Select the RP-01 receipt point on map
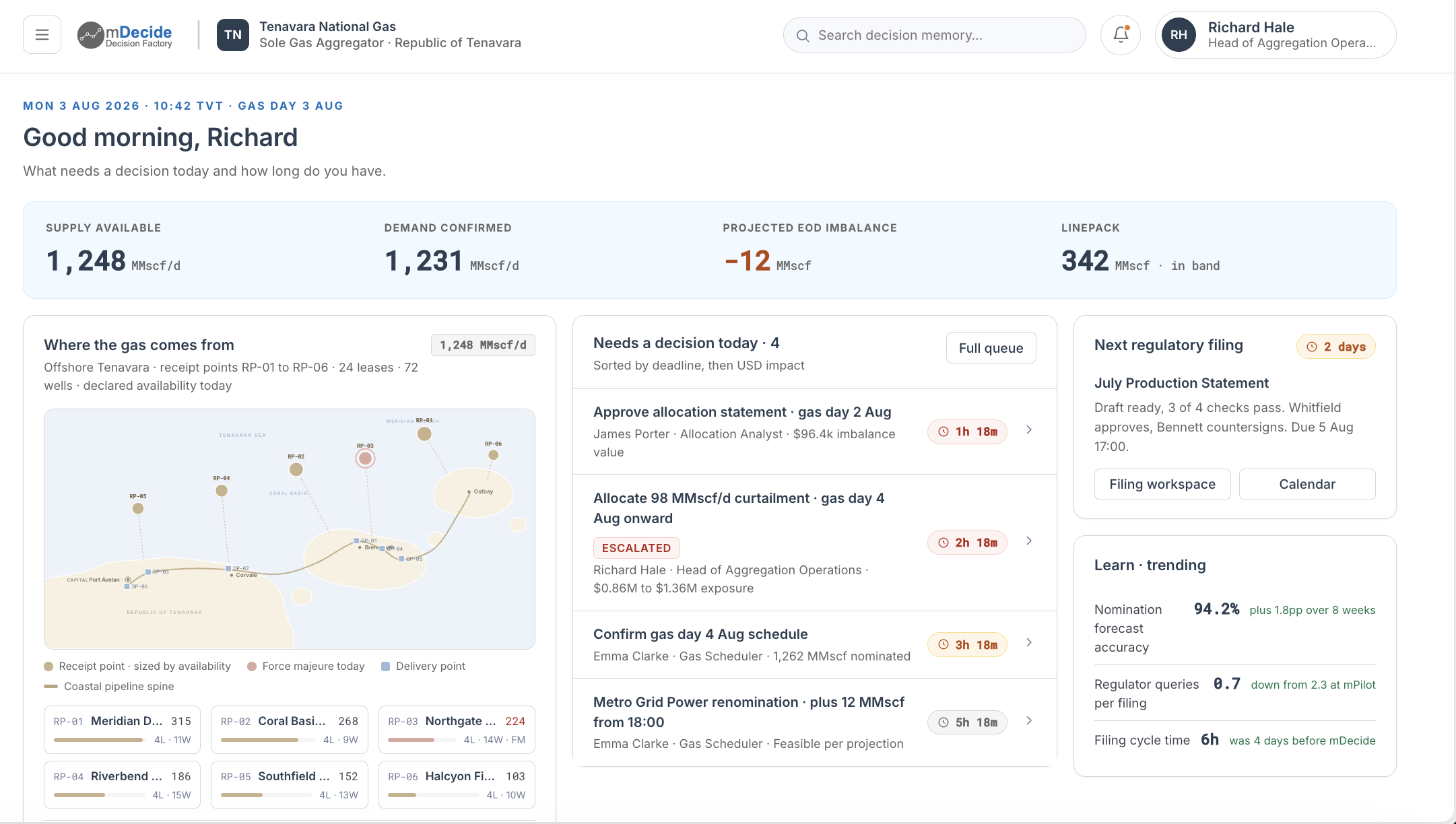Viewport: 1456px width, 824px height. (x=424, y=434)
